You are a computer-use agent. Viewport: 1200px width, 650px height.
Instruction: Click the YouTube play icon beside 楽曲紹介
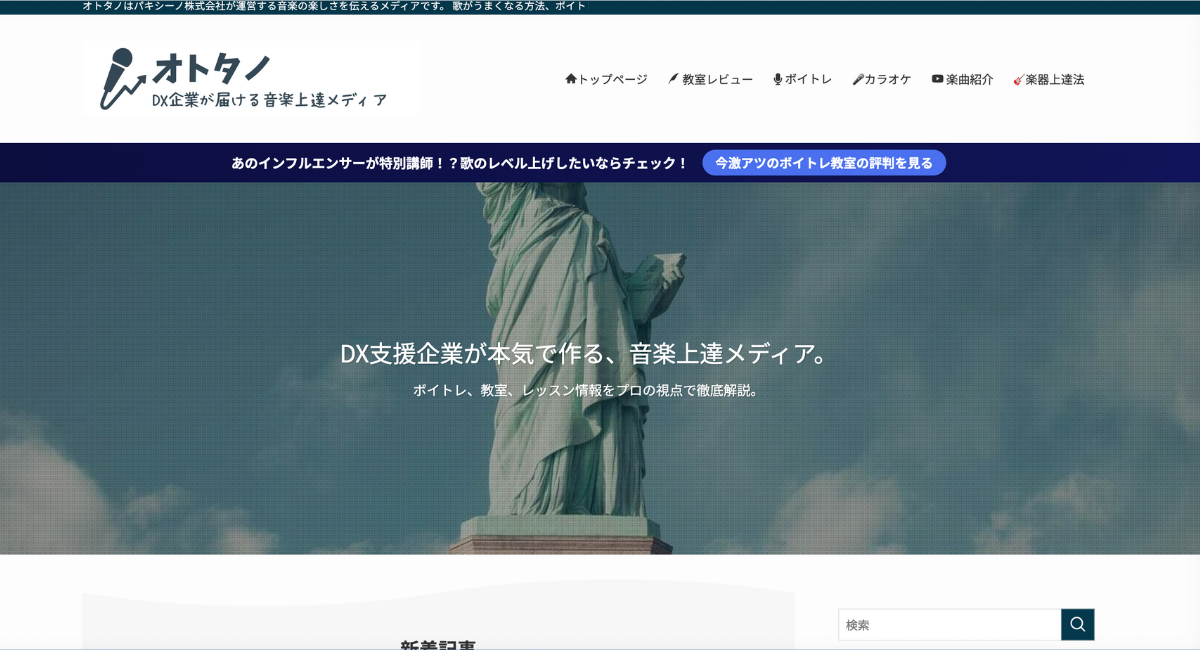938,79
